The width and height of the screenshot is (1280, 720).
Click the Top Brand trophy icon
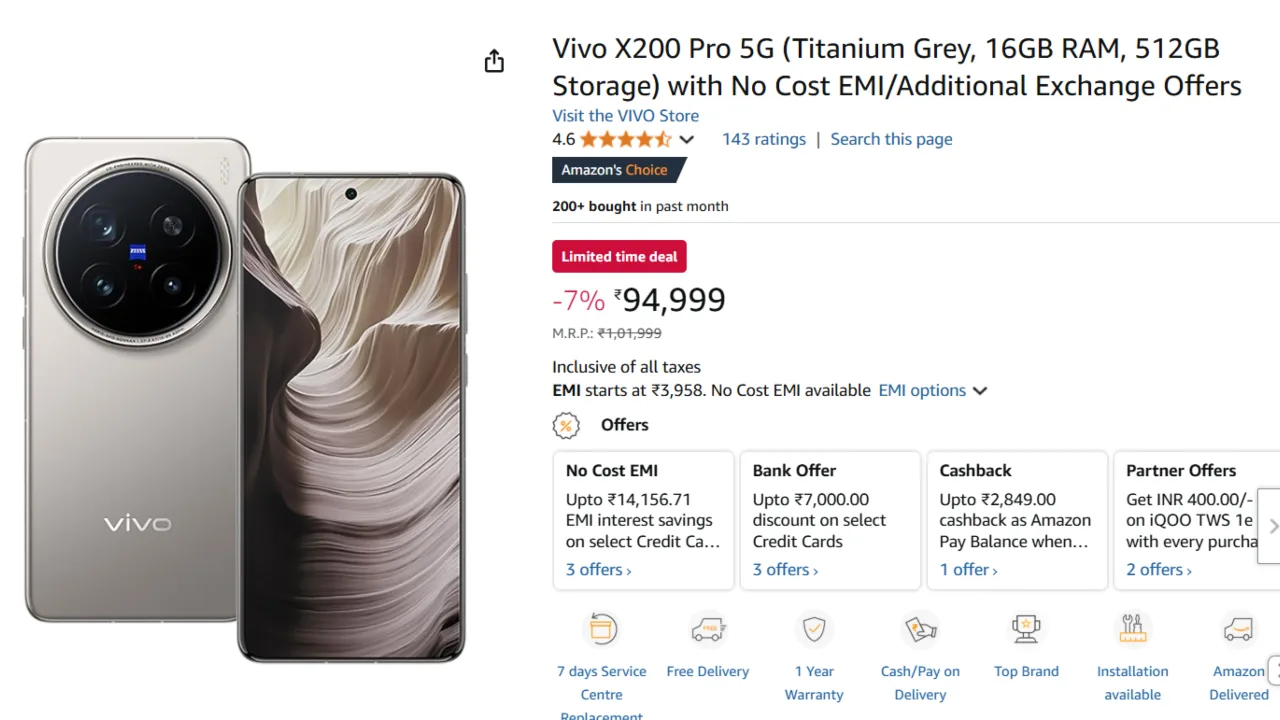pos(1026,629)
